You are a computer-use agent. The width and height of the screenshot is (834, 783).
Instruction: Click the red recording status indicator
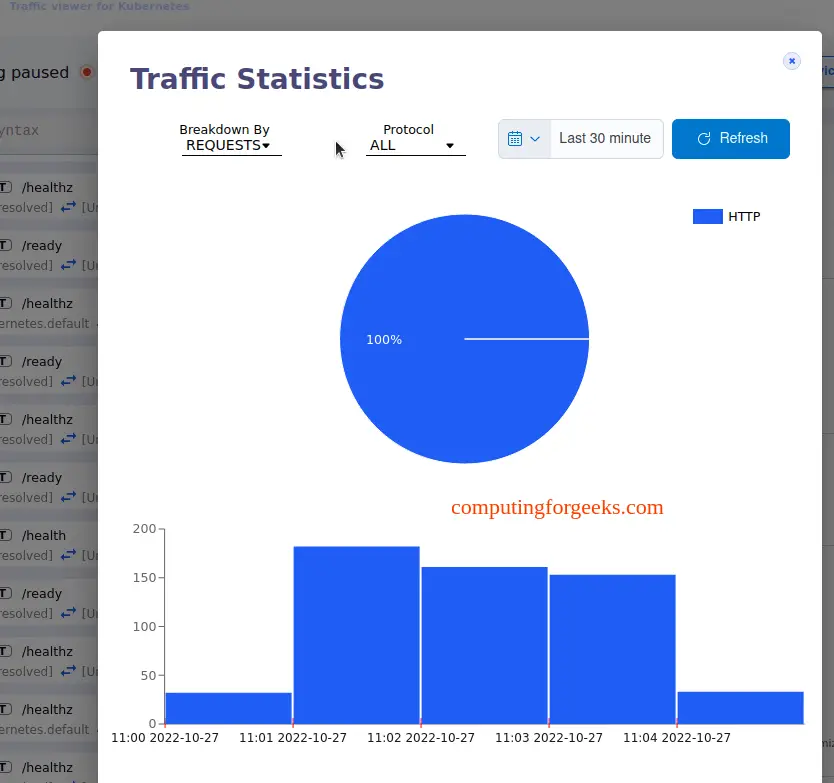[86, 72]
